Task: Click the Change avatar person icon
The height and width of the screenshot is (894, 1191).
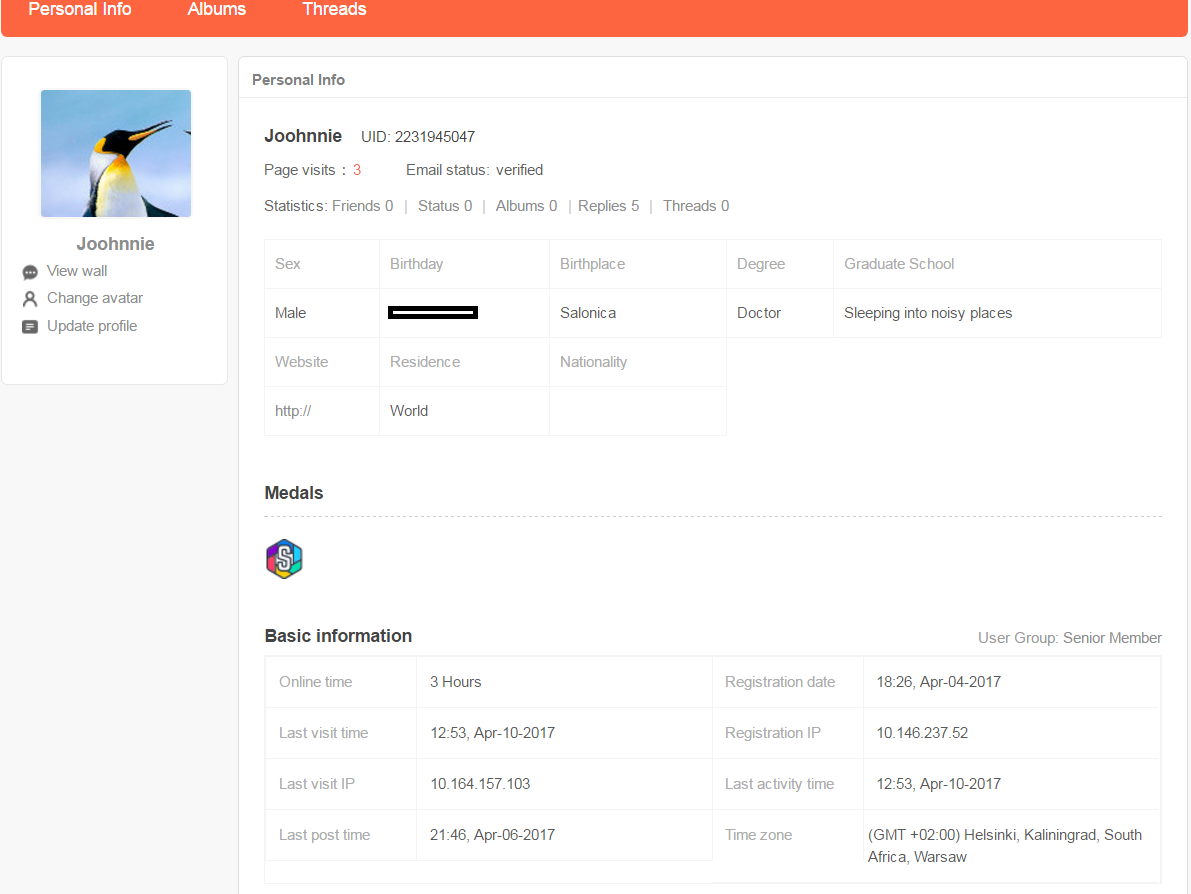Action: [30, 299]
